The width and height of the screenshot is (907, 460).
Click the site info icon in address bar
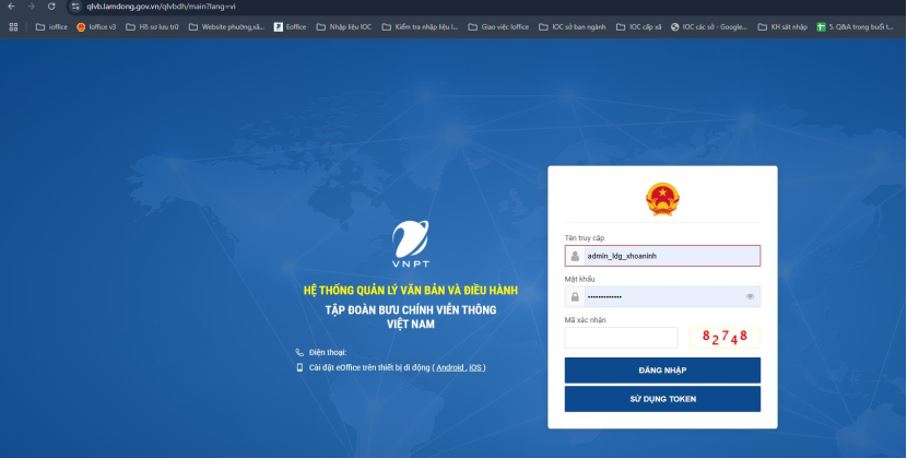tap(75, 7)
